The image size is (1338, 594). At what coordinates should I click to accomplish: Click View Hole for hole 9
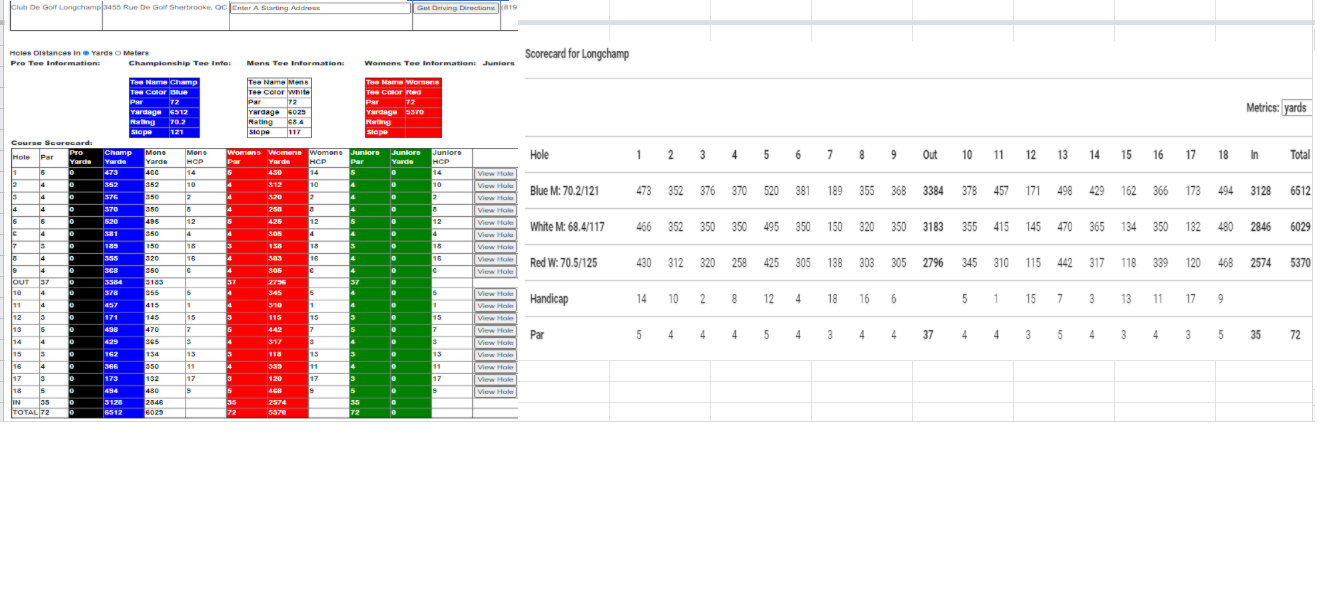point(495,271)
